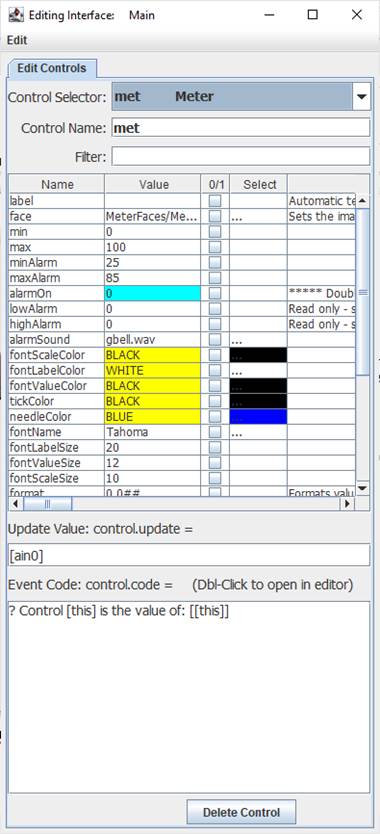380x834 pixels.
Task: Toggle the checkbox in the alarmOn row
Action: [x=215, y=294]
